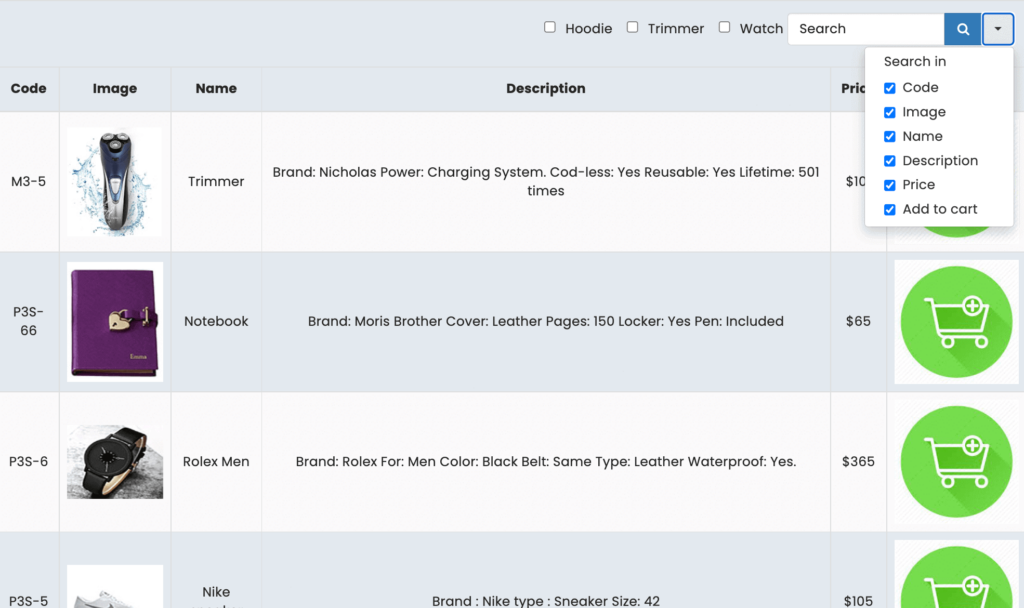
Task: Click the Moris Brother notebook description
Action: [546, 321]
